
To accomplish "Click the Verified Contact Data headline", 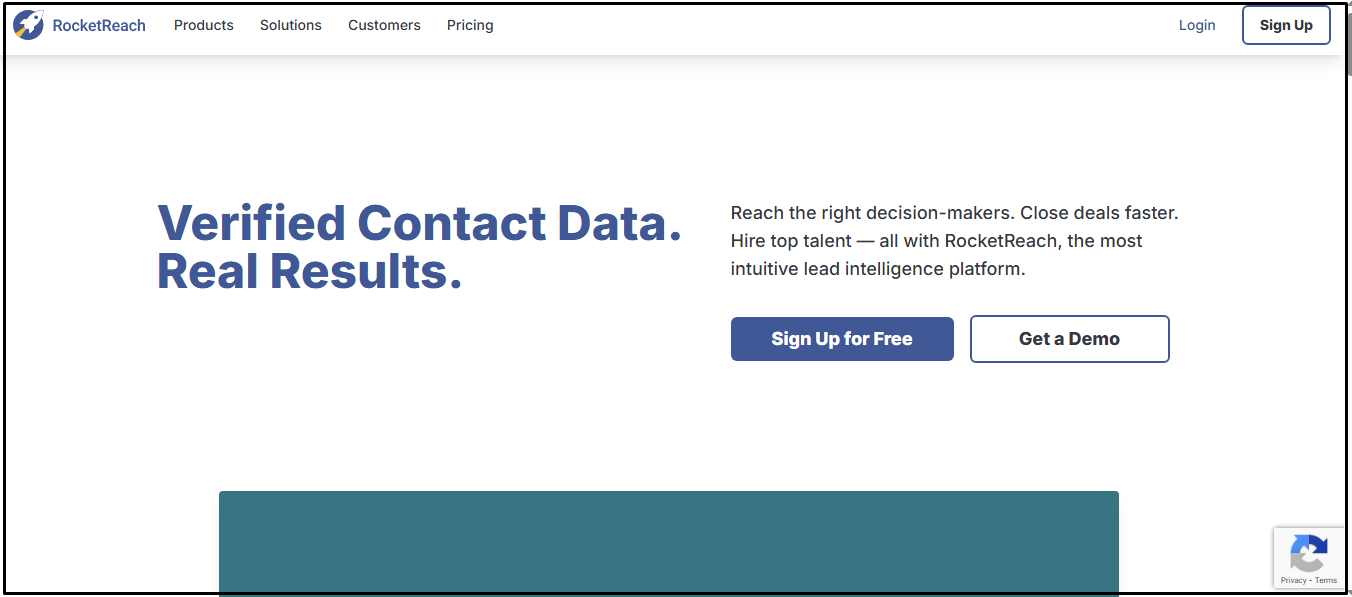I will pyautogui.click(x=419, y=223).
